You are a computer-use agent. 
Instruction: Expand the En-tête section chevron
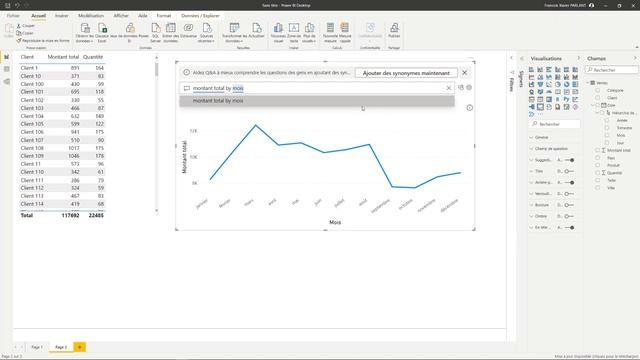click(531, 227)
